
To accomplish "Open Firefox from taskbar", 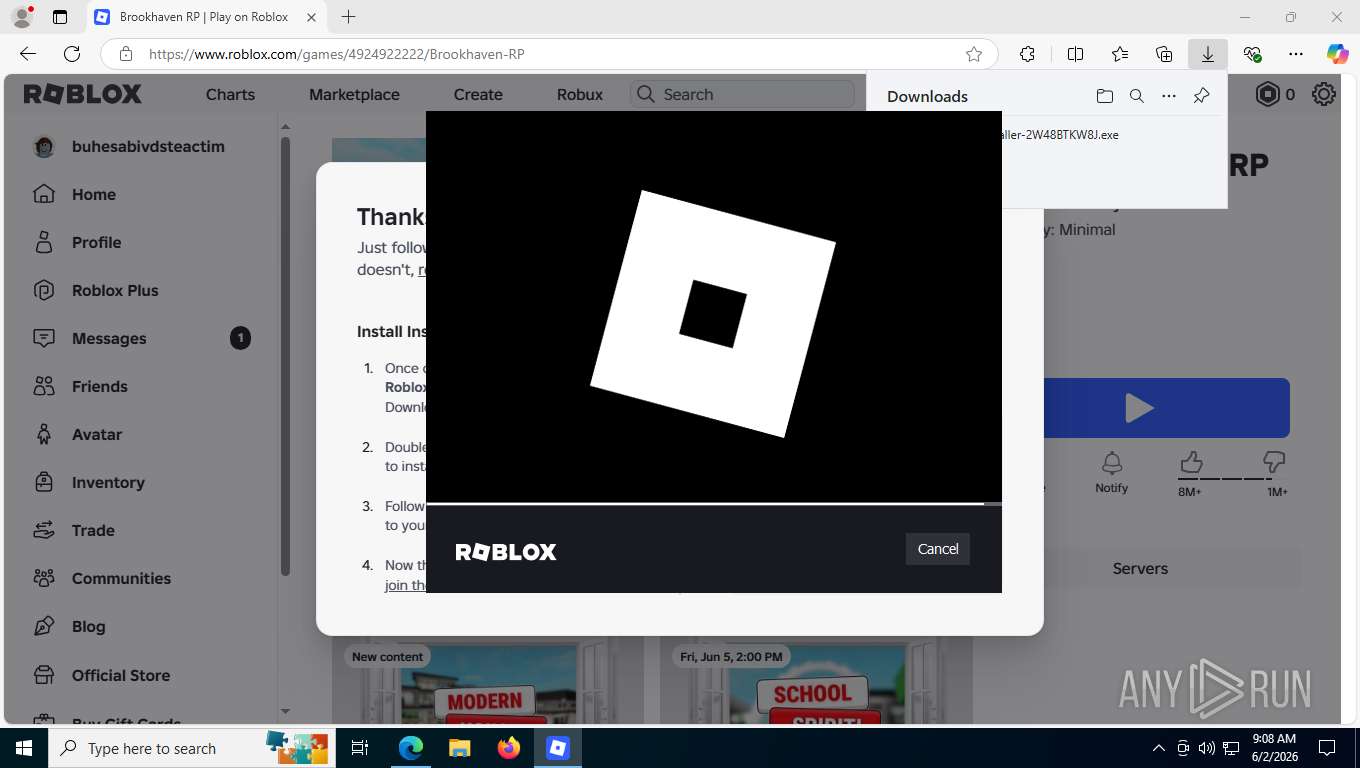I will pos(509,748).
